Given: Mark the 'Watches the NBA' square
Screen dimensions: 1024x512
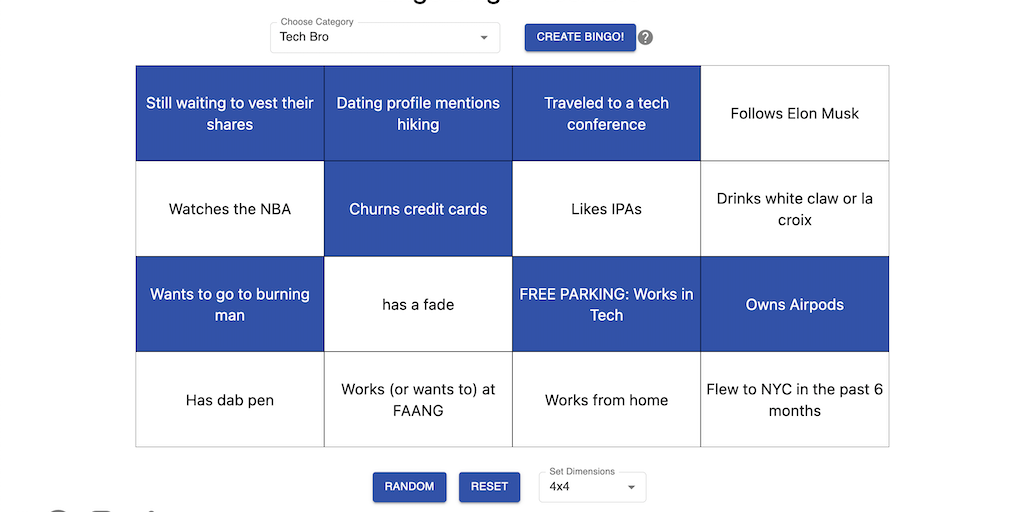Looking at the screenshot, I should (230, 209).
